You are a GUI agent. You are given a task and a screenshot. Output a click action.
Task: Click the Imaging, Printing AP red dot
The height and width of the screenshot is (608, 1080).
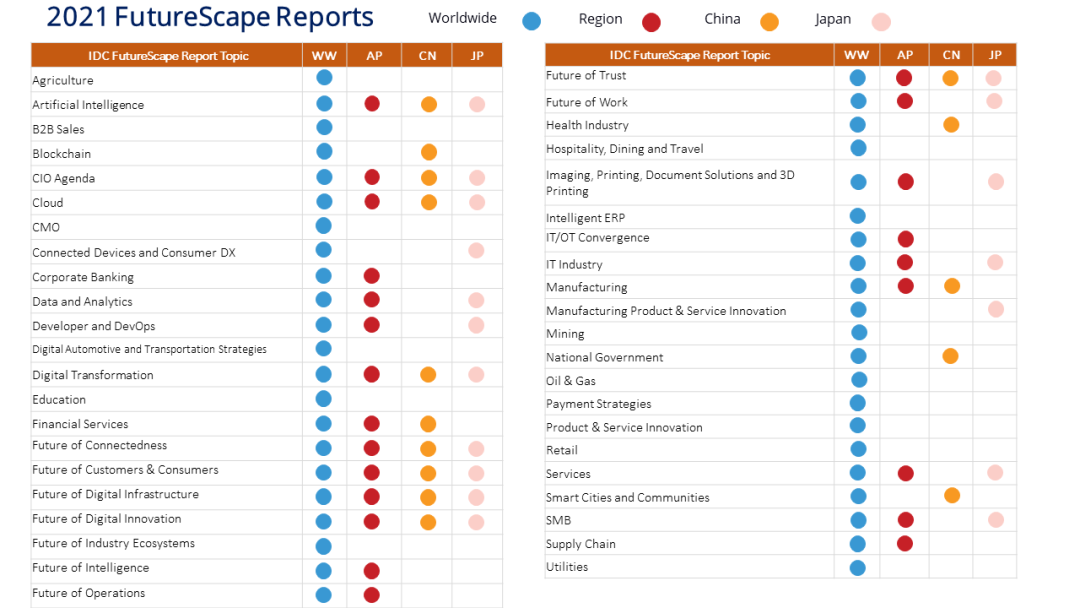(x=906, y=182)
